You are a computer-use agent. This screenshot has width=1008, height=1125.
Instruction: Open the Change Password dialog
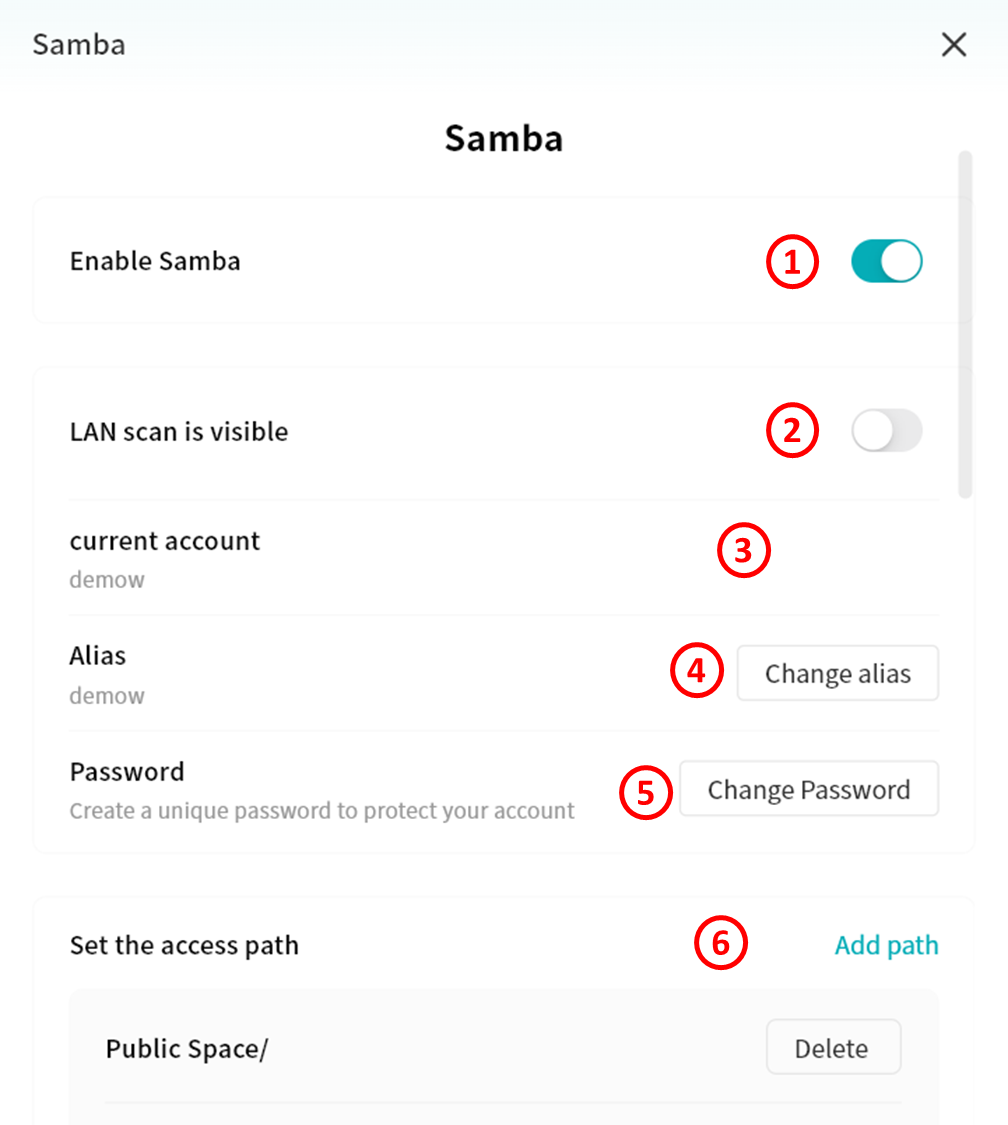coord(808,790)
